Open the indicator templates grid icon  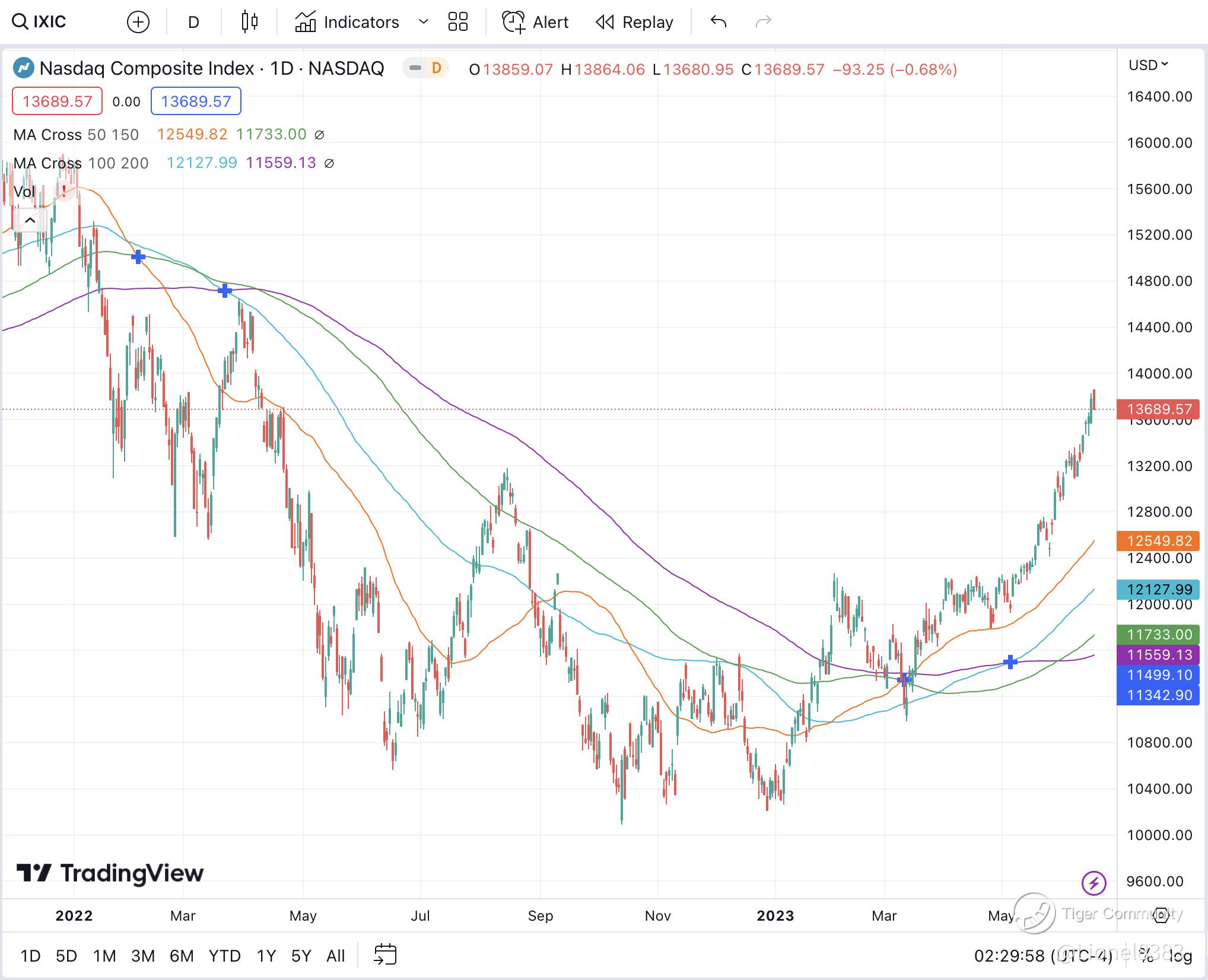[457, 22]
